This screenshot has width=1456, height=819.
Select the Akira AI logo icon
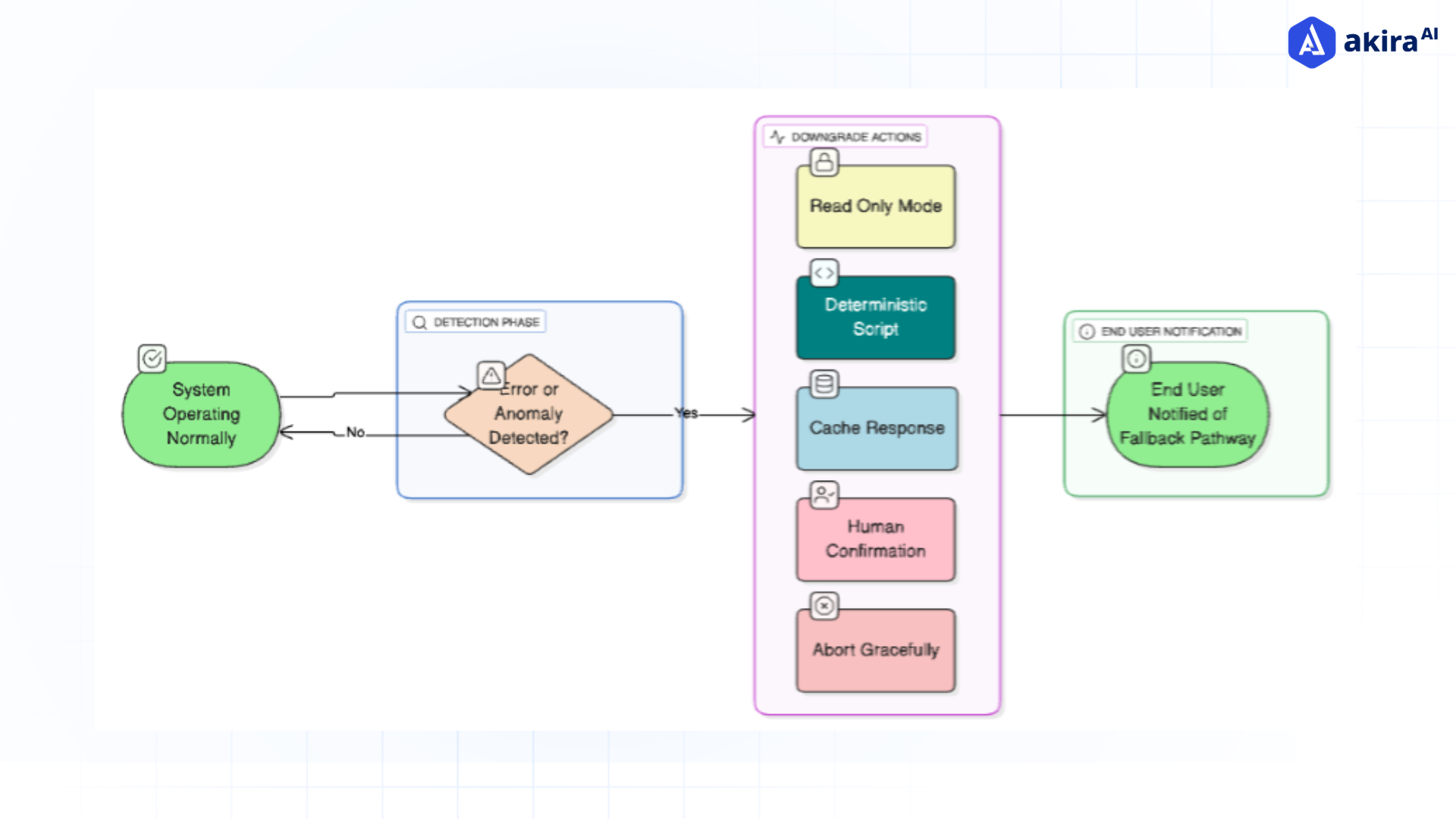coord(1311,43)
